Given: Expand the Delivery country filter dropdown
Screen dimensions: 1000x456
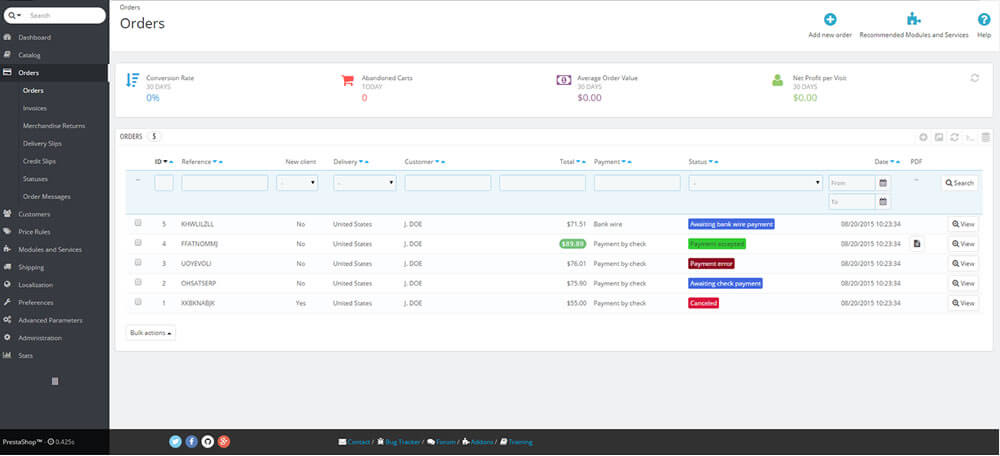Looking at the screenshot, I should pos(364,183).
